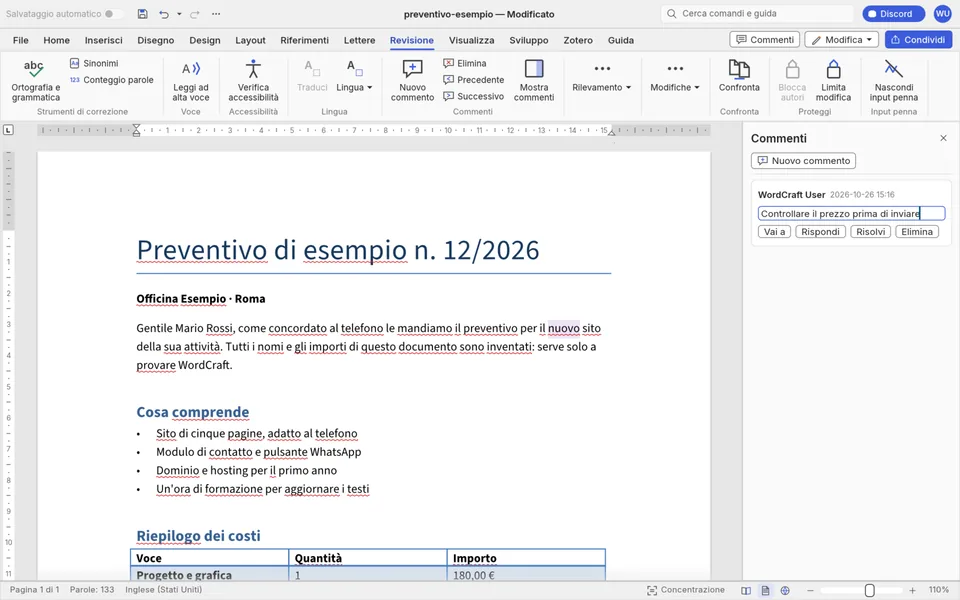This screenshot has width=960, height=600.
Task: Switch to the Sviluppo tab
Action: click(x=528, y=40)
